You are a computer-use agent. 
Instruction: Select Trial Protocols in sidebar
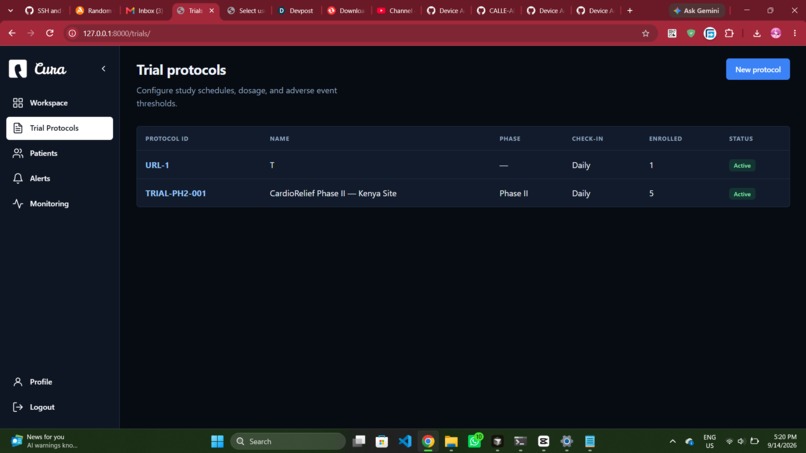click(60, 128)
